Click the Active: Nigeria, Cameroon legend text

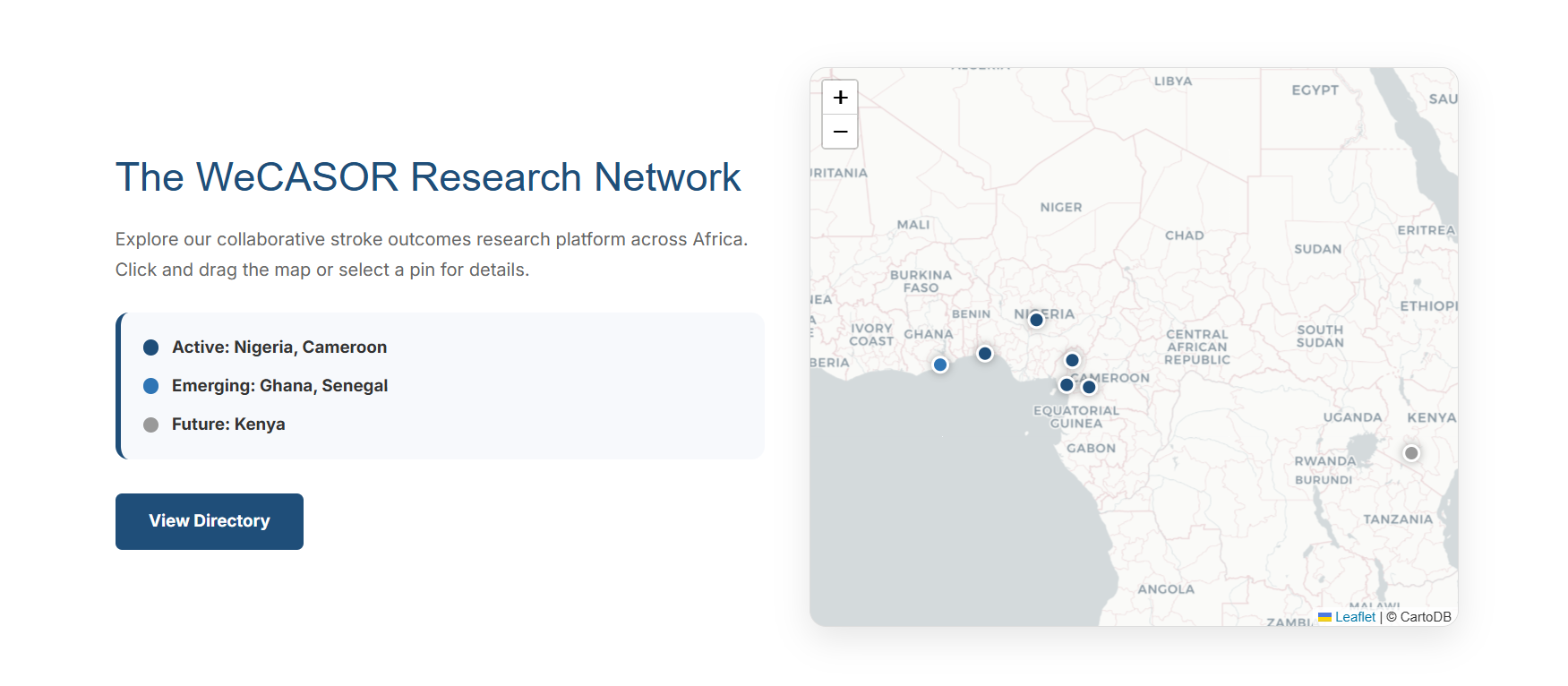click(x=279, y=347)
